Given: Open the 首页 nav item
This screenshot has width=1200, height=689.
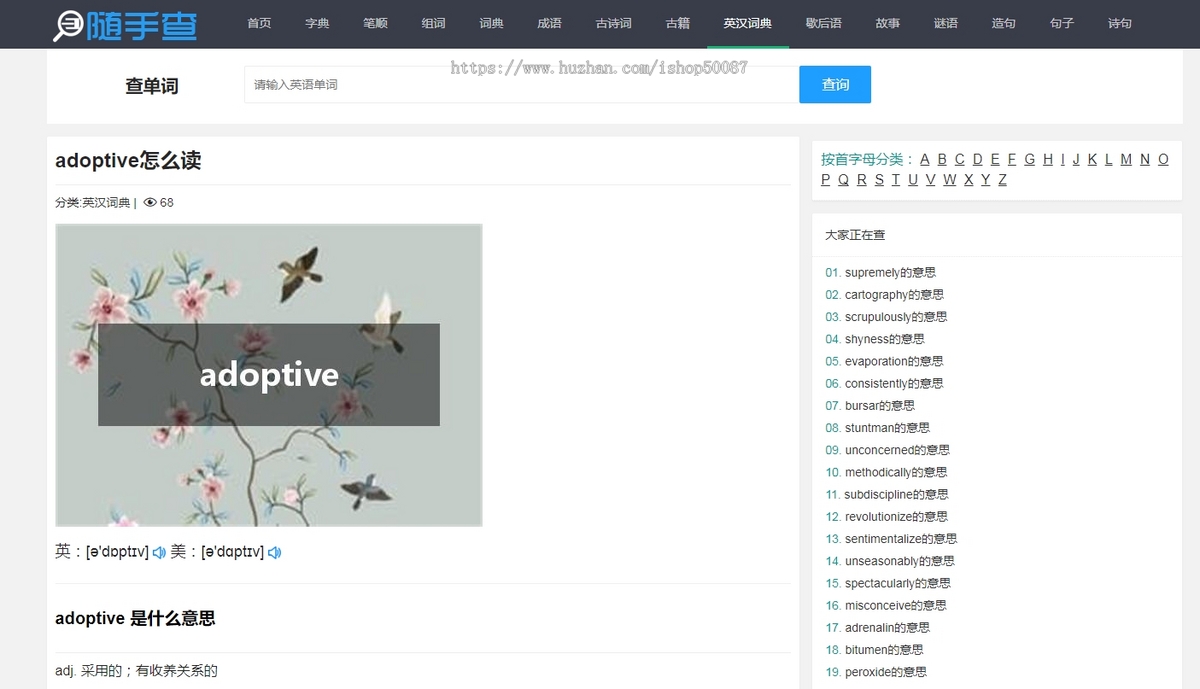Looking at the screenshot, I should 259,23.
